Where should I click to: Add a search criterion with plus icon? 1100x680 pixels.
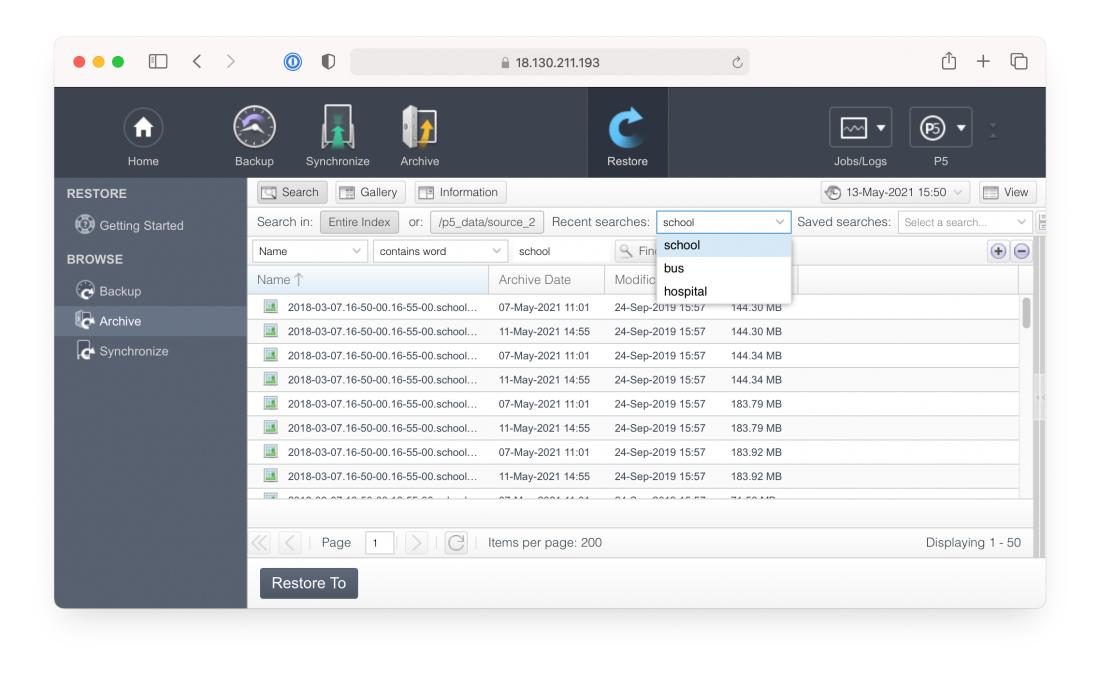[998, 251]
